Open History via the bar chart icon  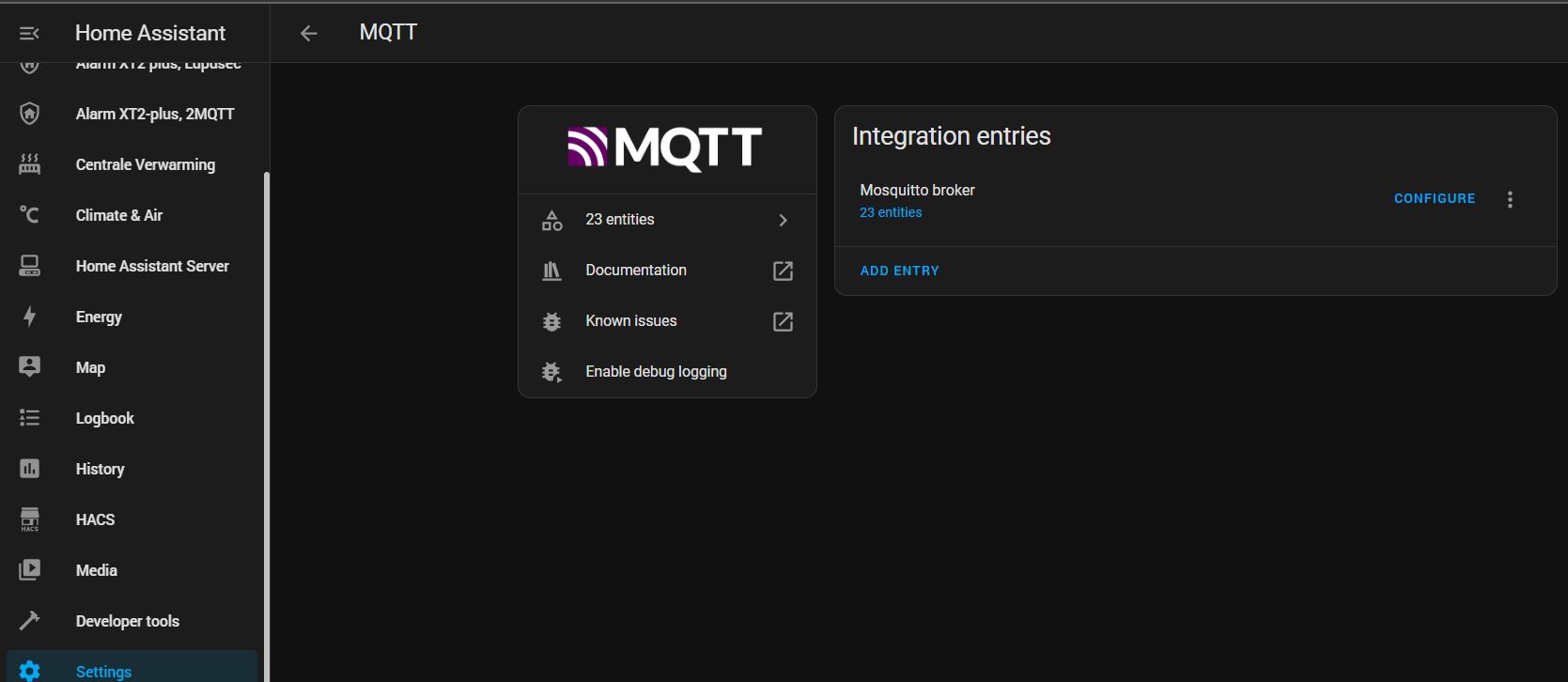(29, 468)
